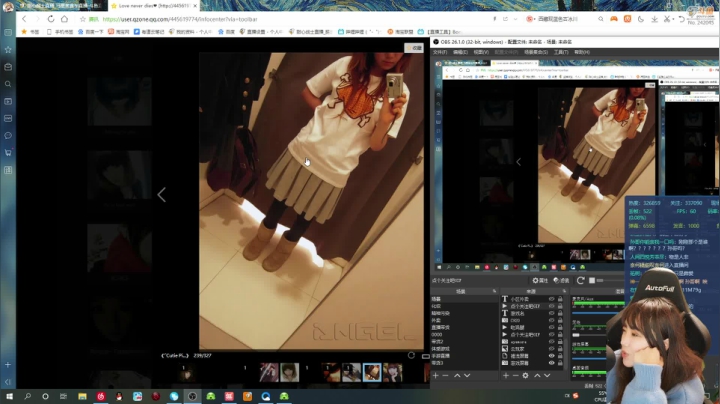The width and height of the screenshot is (720, 404).
Task: Select the last girl thumbnail in the strip
Action: coord(393,372)
